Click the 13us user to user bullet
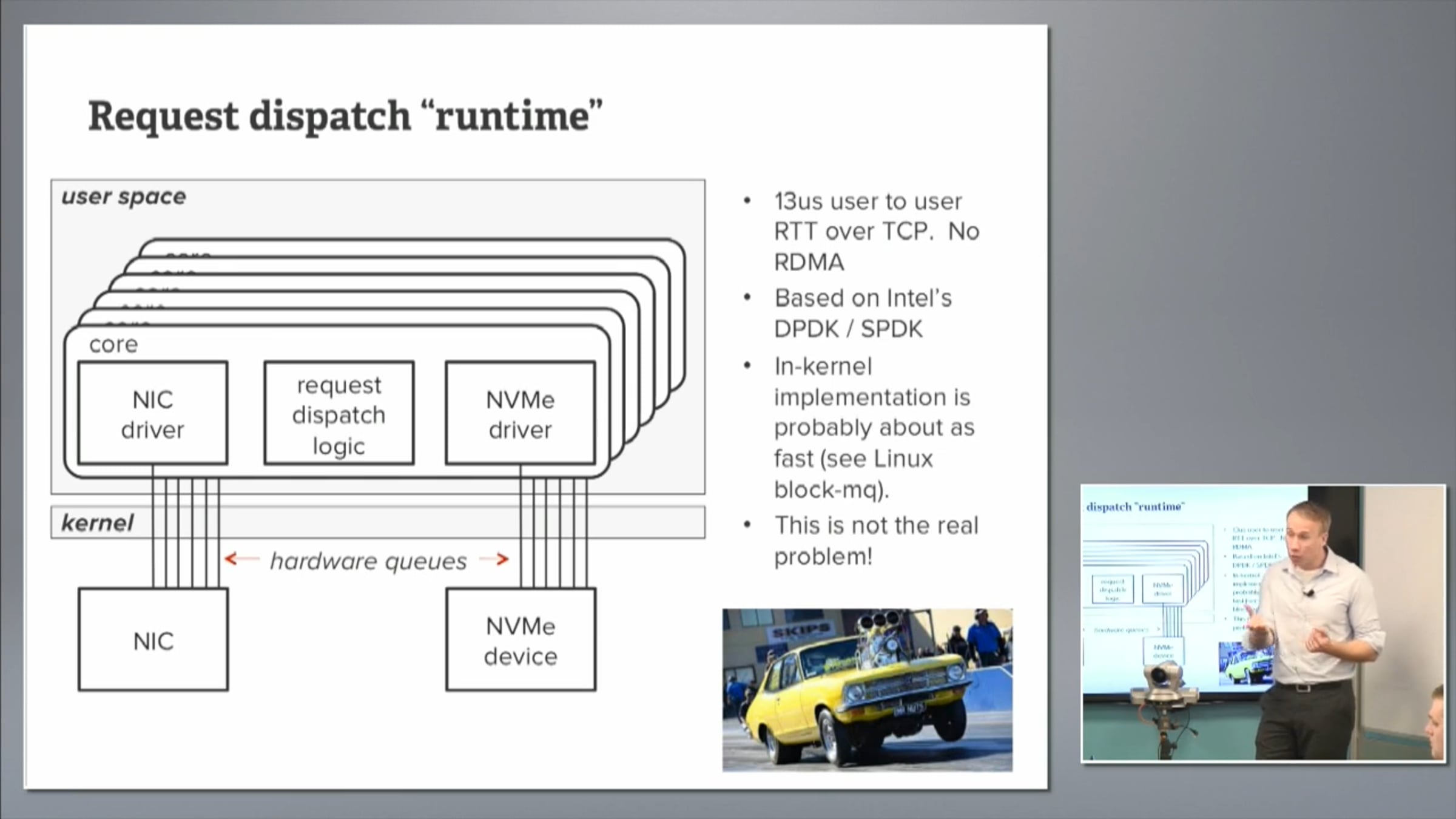This screenshot has height=819, width=1456. [875, 231]
